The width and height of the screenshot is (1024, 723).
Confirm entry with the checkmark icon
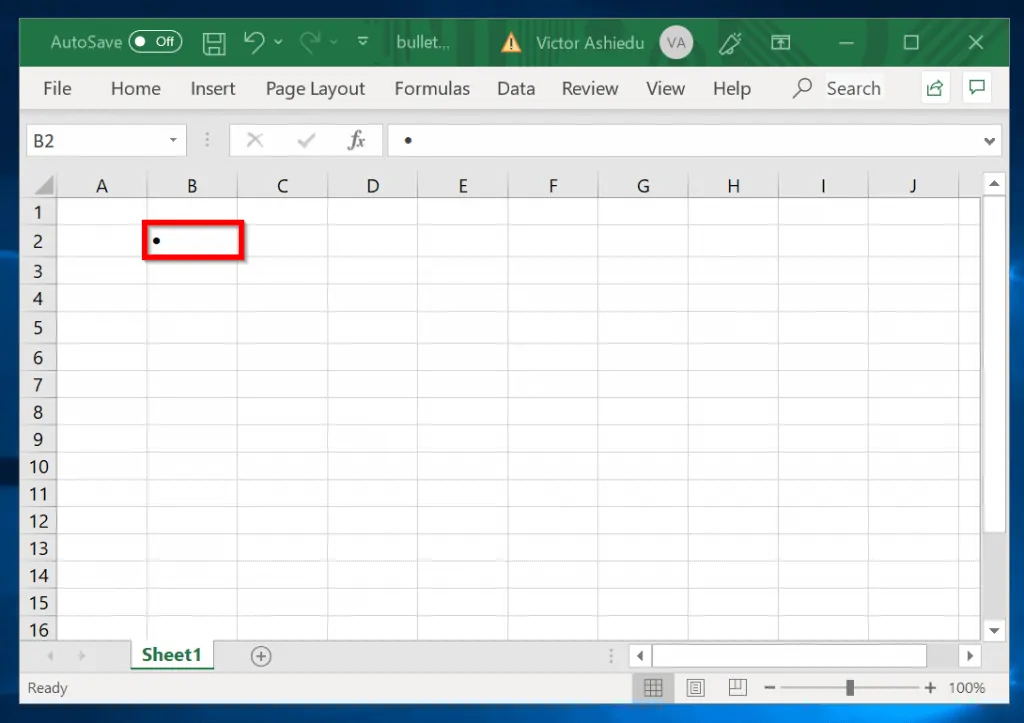(x=306, y=140)
